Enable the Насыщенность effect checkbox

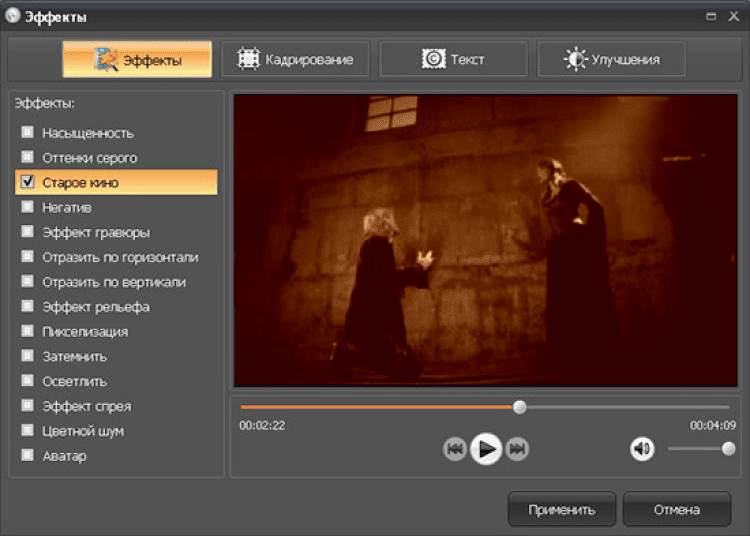tap(28, 132)
